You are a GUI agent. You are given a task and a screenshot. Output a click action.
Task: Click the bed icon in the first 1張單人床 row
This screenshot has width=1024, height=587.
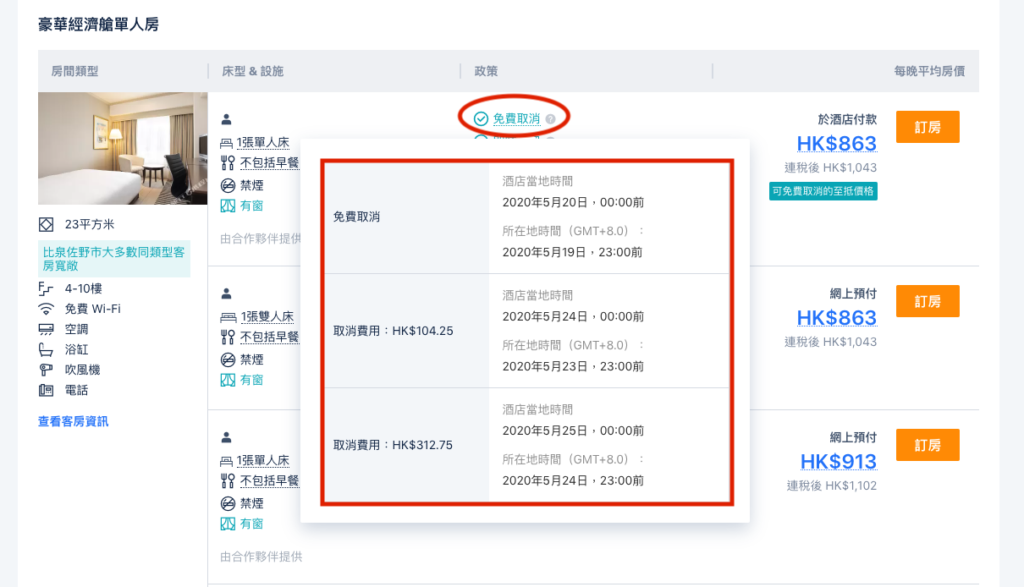[227, 143]
